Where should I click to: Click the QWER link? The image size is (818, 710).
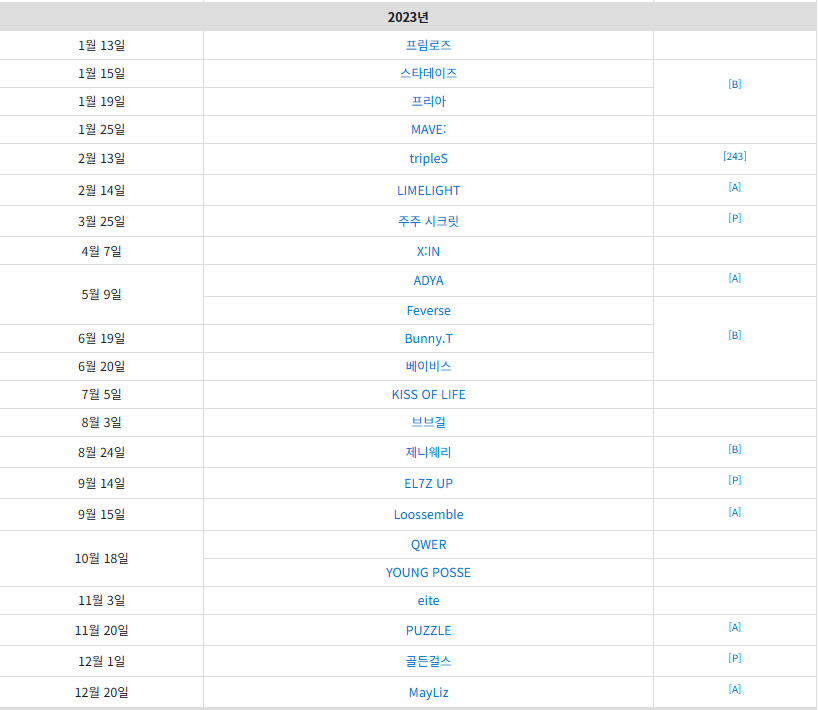428,545
